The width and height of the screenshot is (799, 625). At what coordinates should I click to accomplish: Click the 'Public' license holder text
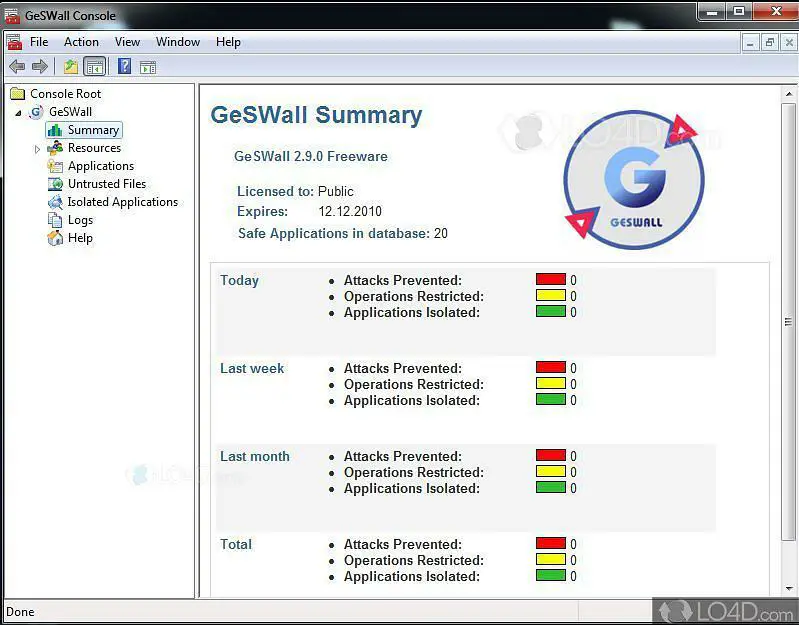(336, 192)
